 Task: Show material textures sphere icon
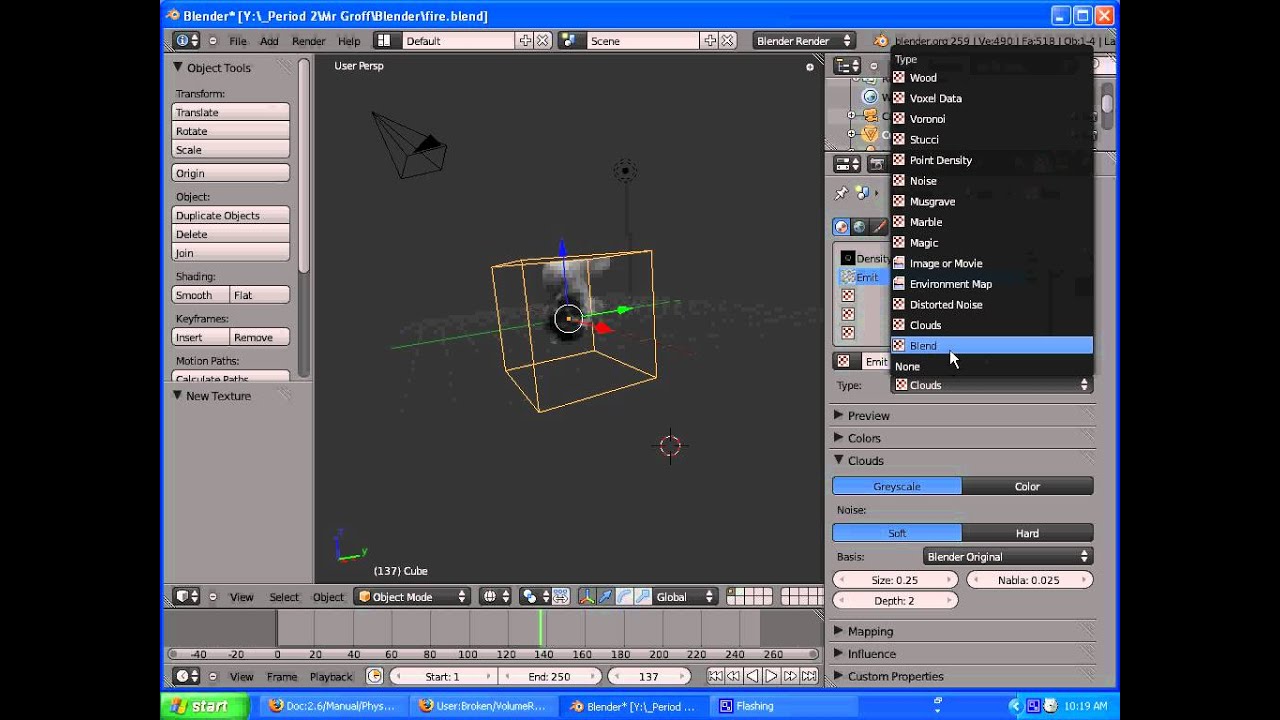click(x=841, y=227)
